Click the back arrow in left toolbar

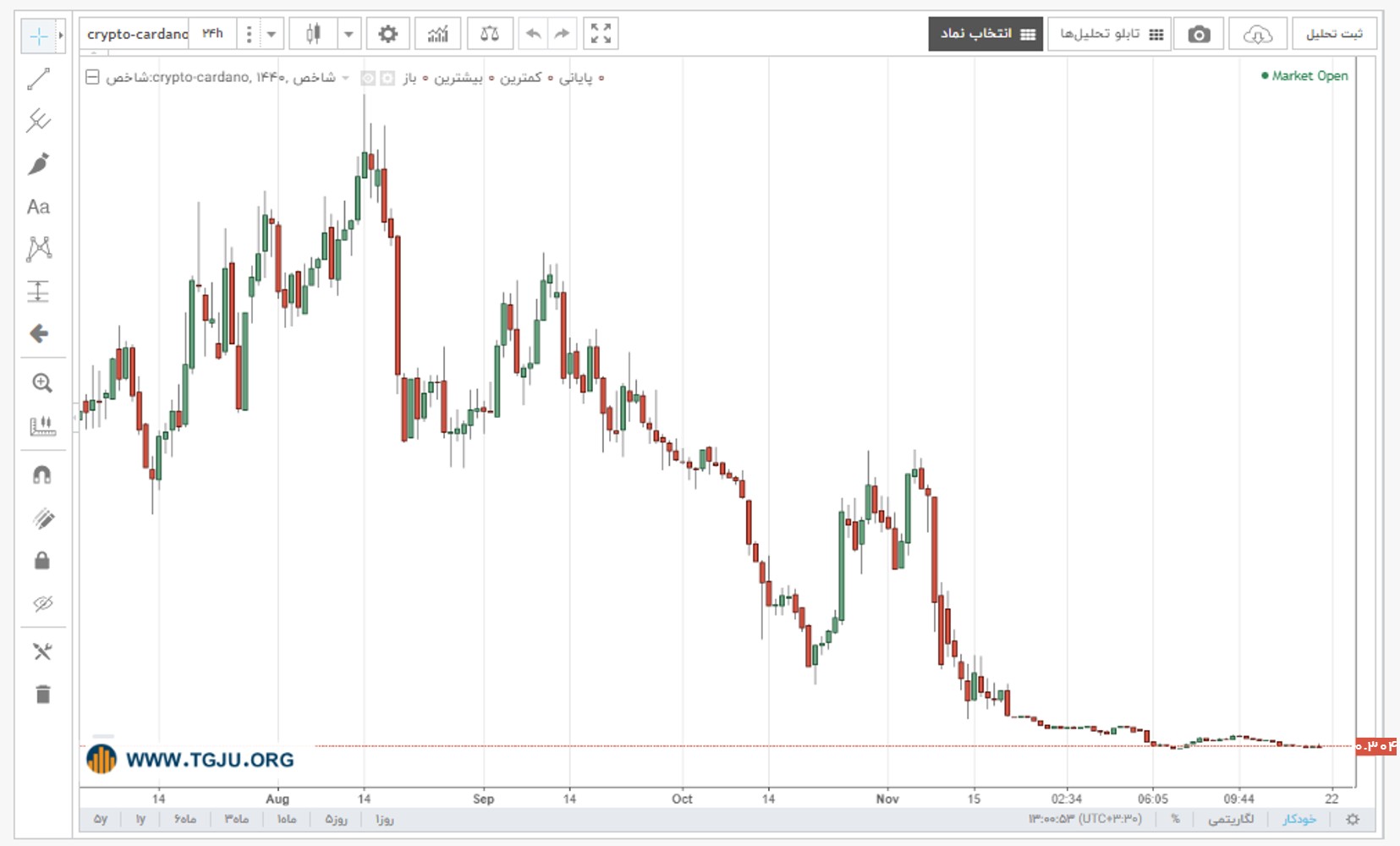pyautogui.click(x=39, y=333)
